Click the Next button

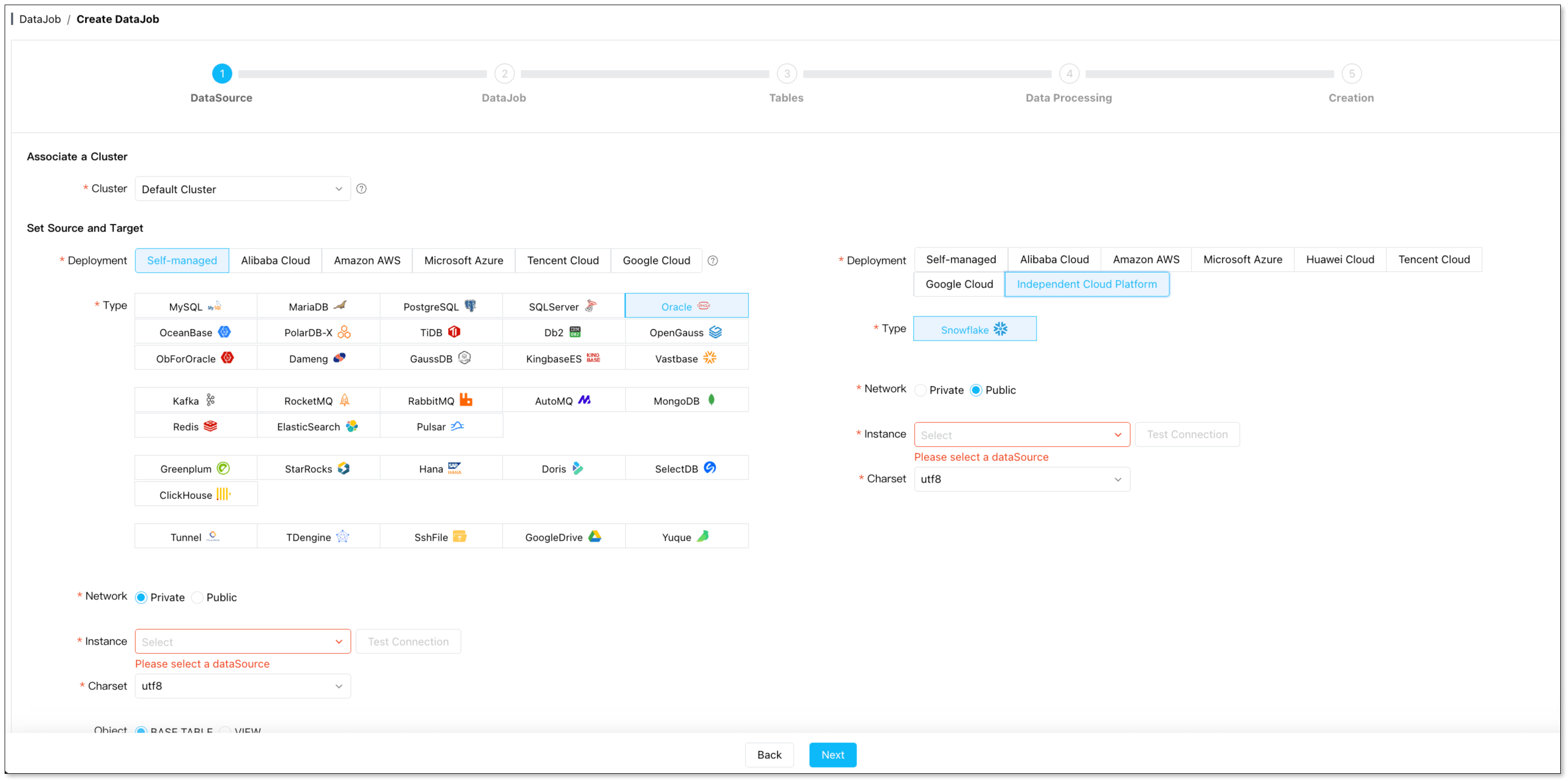tap(833, 755)
